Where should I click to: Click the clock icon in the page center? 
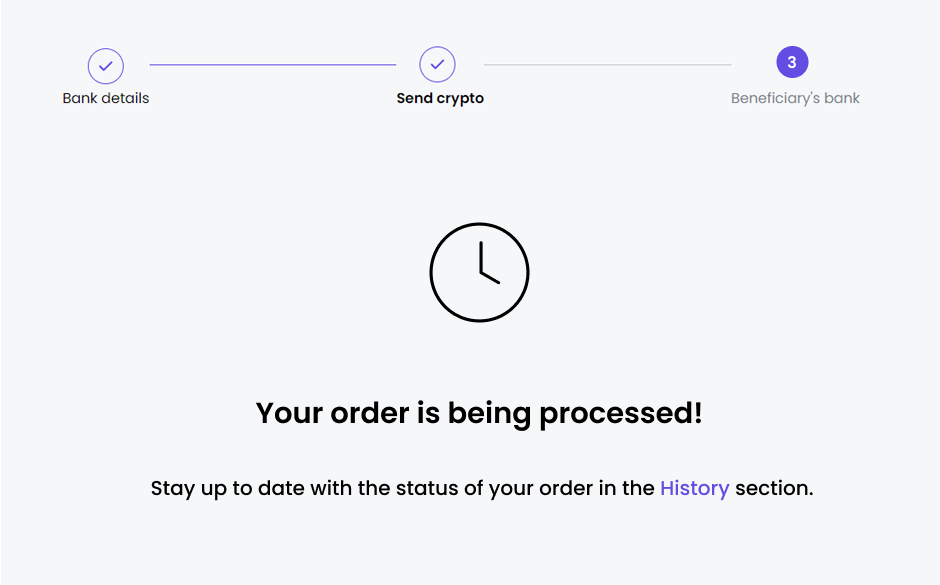tap(479, 272)
